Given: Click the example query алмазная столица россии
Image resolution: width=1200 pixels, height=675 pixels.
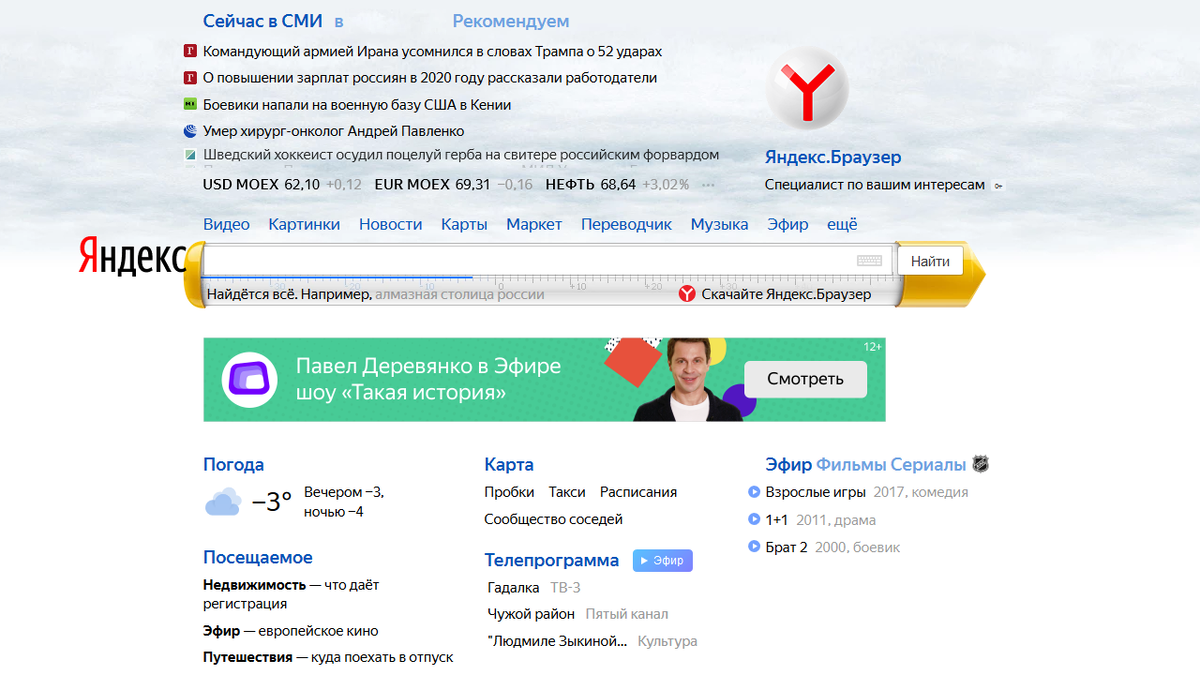Looking at the screenshot, I should click(x=460, y=294).
